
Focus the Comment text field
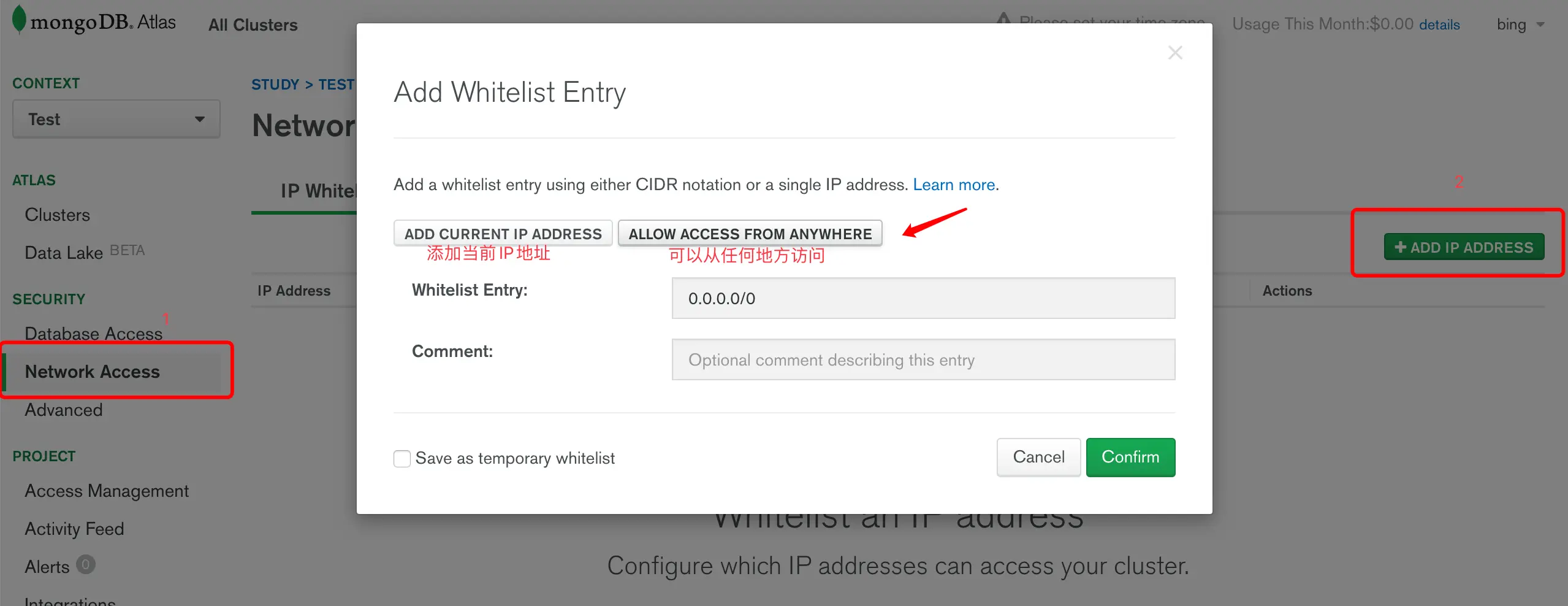click(923, 360)
